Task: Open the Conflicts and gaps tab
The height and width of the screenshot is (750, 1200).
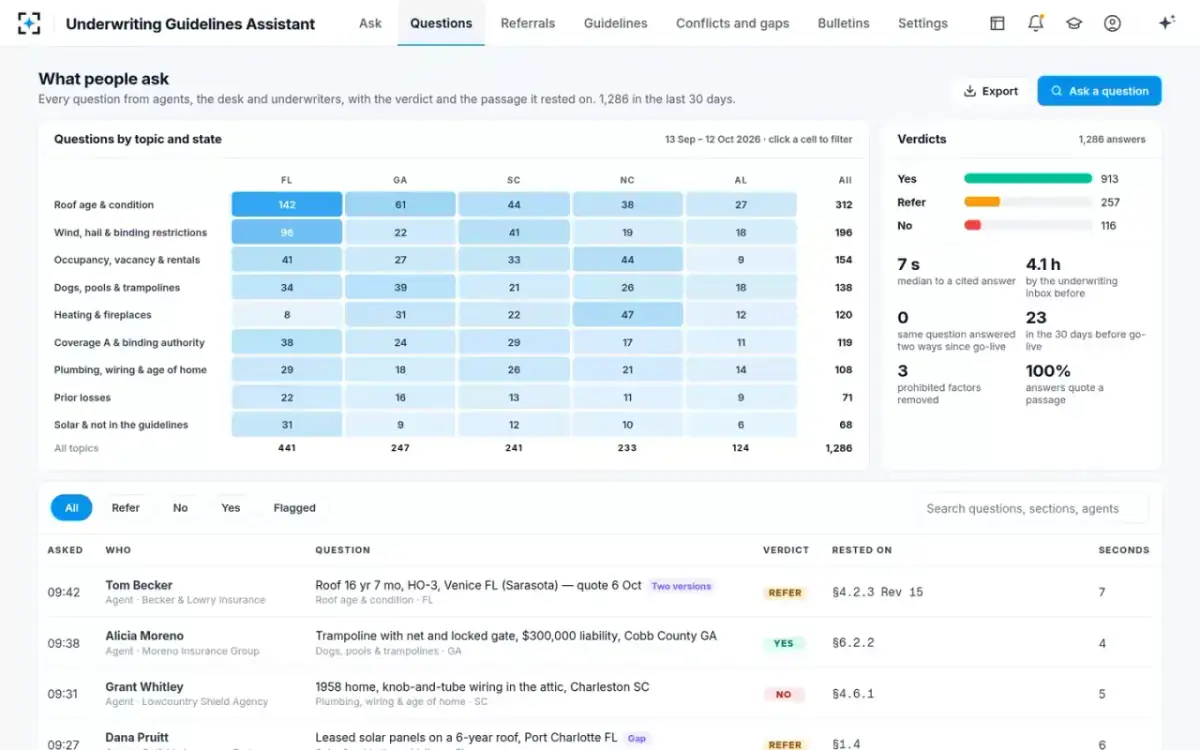Action: (x=732, y=23)
